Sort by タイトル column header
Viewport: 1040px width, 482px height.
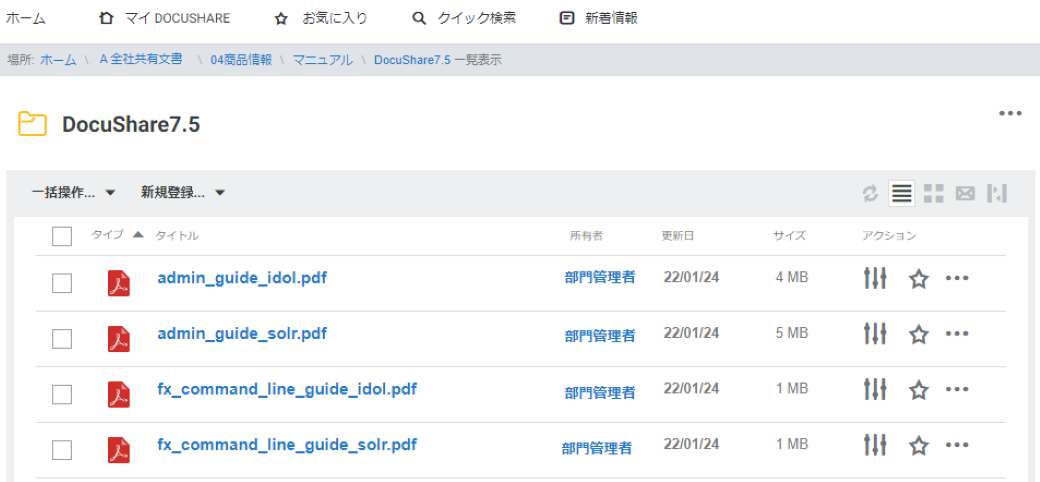(176, 235)
